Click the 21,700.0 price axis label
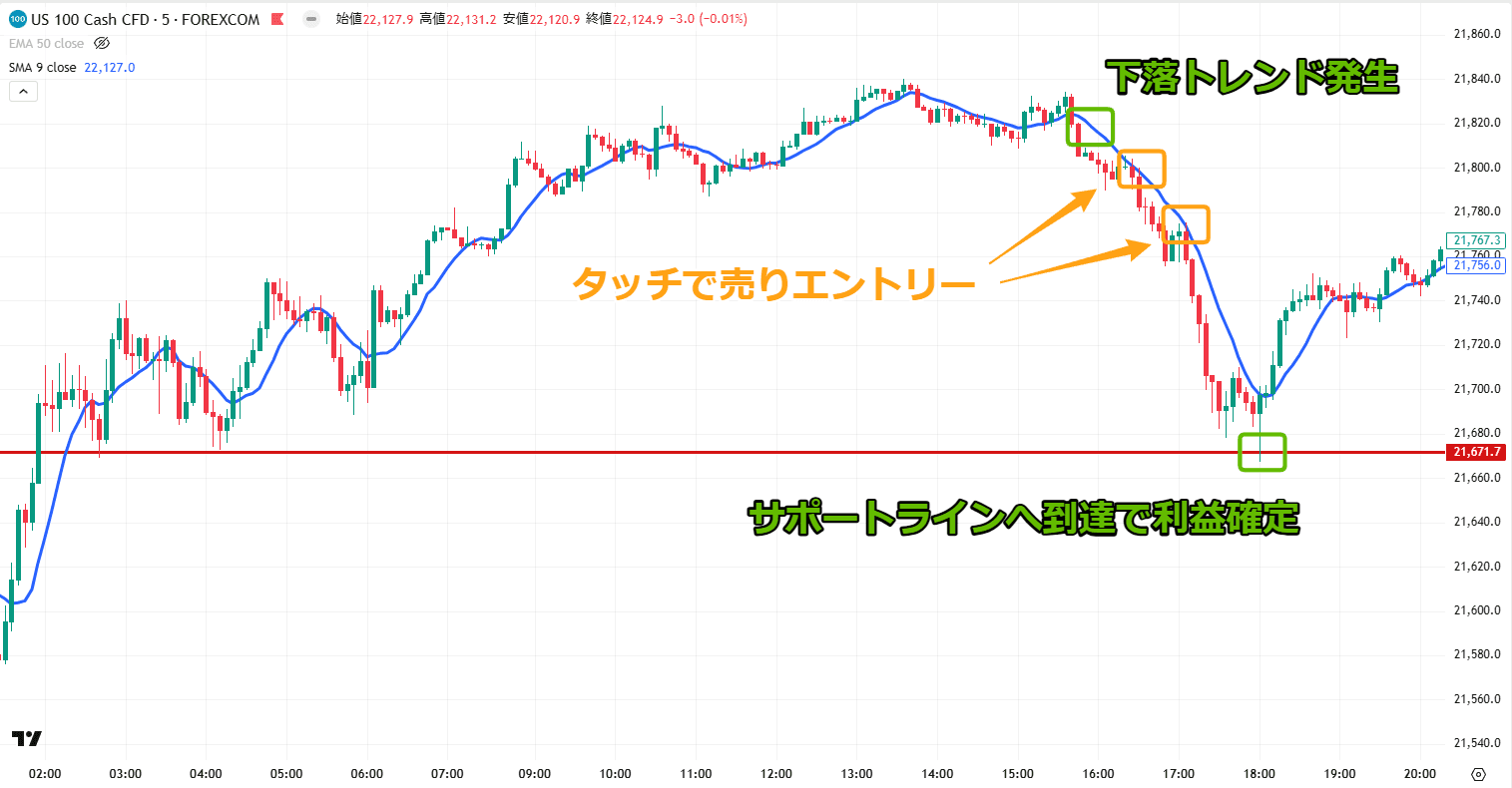Viewport: 1512px width, 788px height. click(x=1477, y=389)
